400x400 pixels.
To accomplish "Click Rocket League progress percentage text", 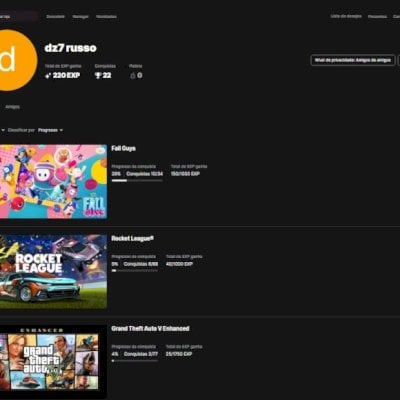I will (x=115, y=264).
